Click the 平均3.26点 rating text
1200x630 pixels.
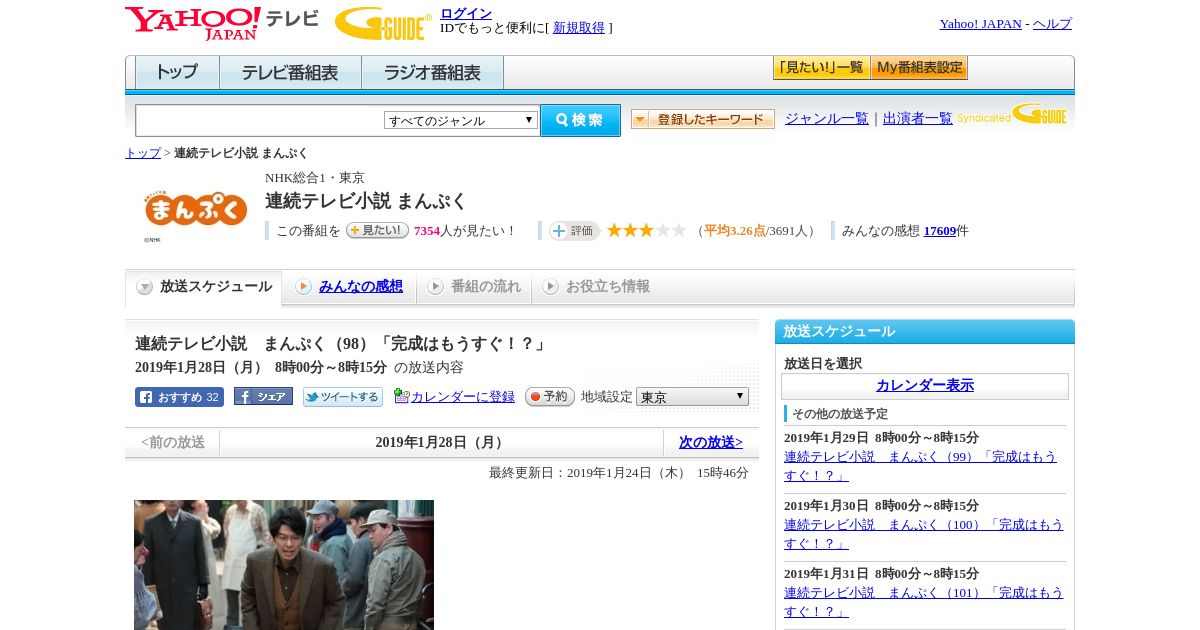[x=735, y=231]
